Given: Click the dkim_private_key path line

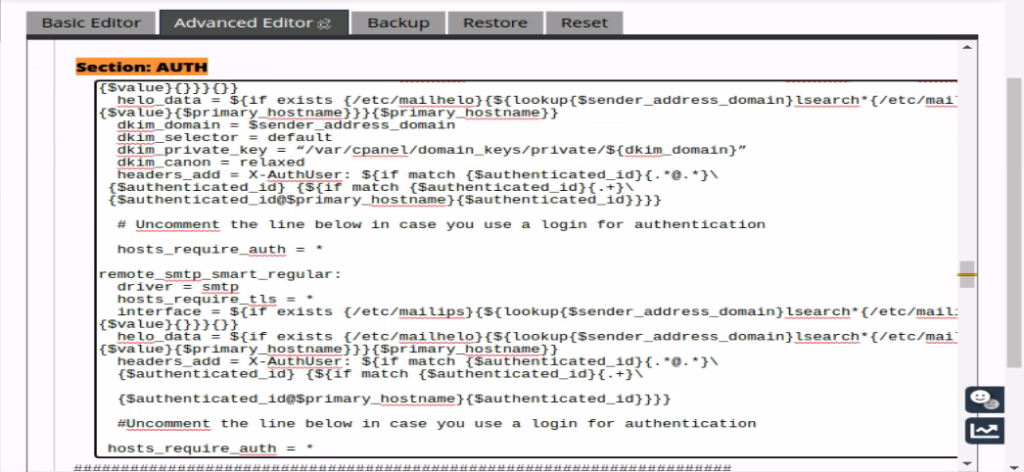Looking at the screenshot, I should tap(432, 149).
